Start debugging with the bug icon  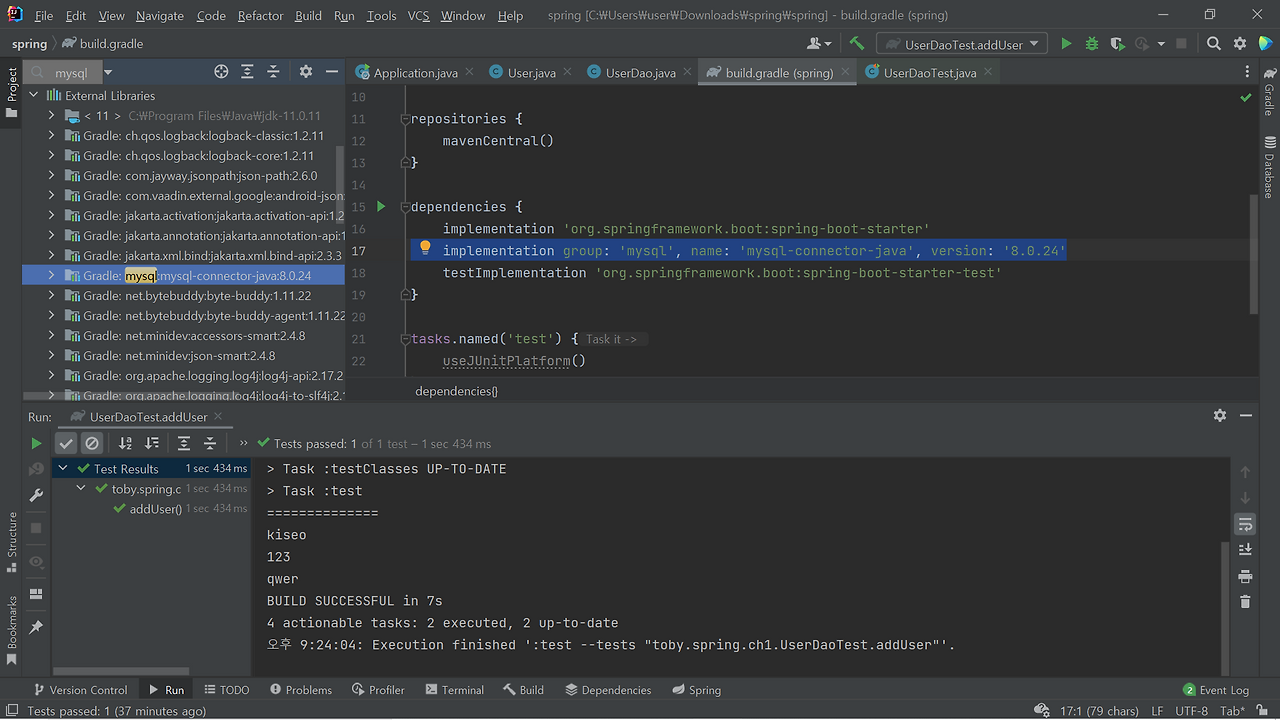[1092, 44]
